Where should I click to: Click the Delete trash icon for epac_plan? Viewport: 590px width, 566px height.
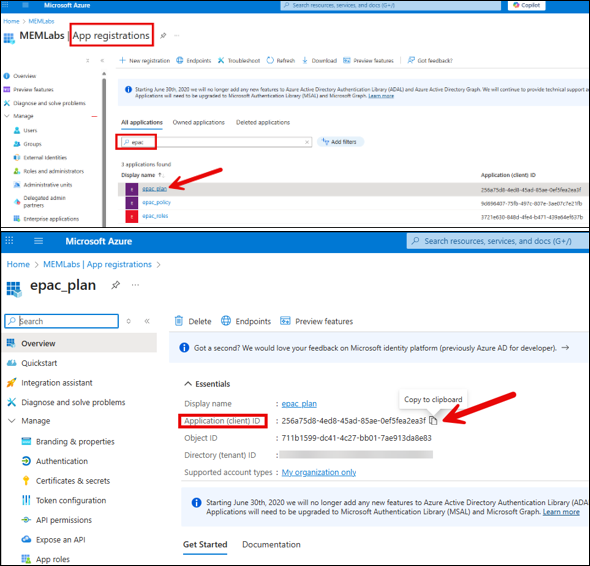tap(179, 321)
